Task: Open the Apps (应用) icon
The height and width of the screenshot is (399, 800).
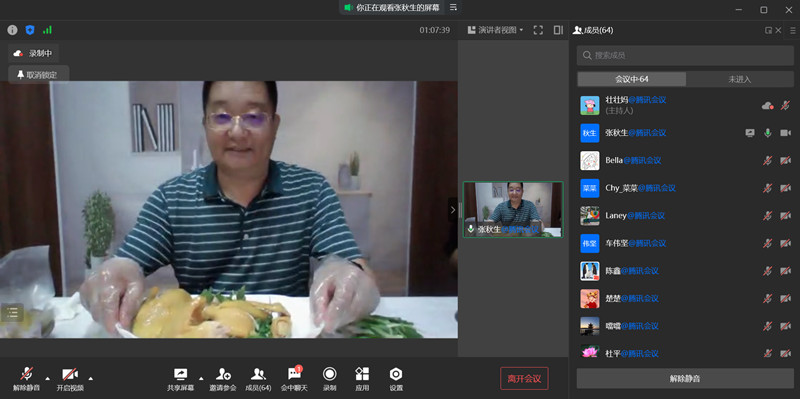Action: pos(362,379)
